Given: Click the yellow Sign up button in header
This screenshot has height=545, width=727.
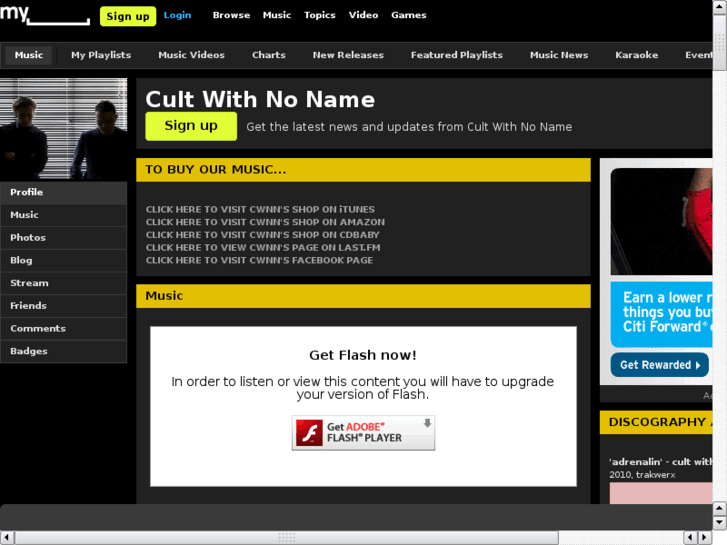Looking at the screenshot, I should tap(128, 16).
